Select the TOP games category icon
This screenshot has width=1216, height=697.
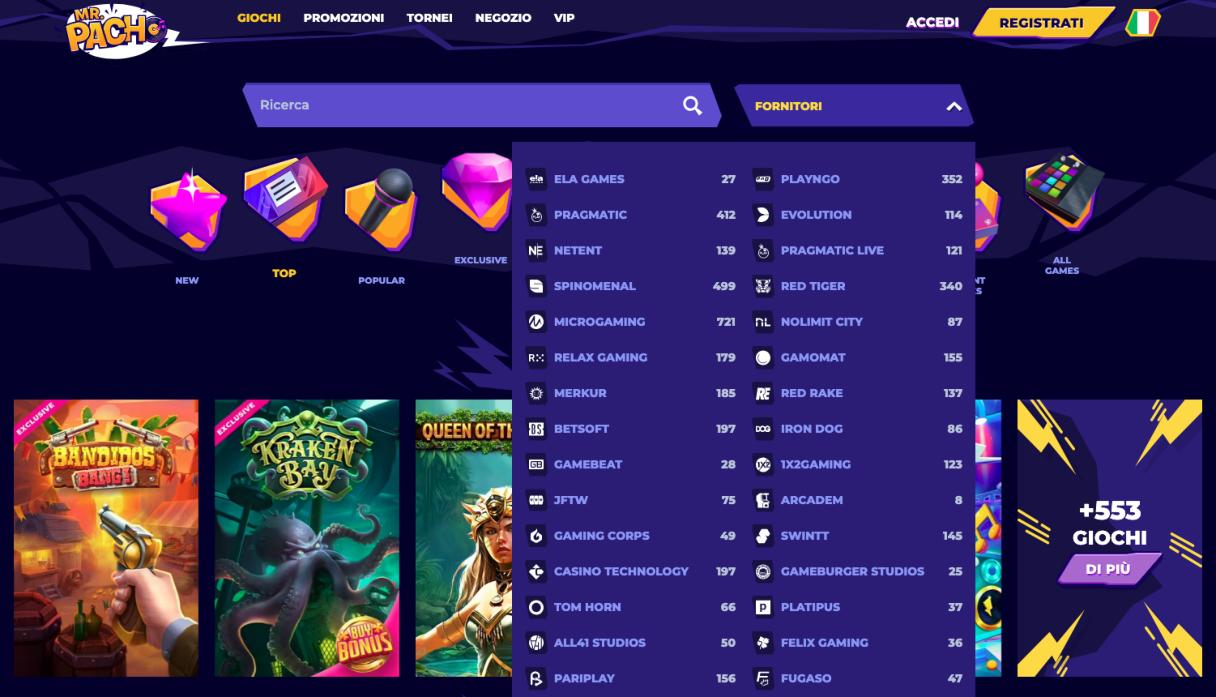(285, 197)
